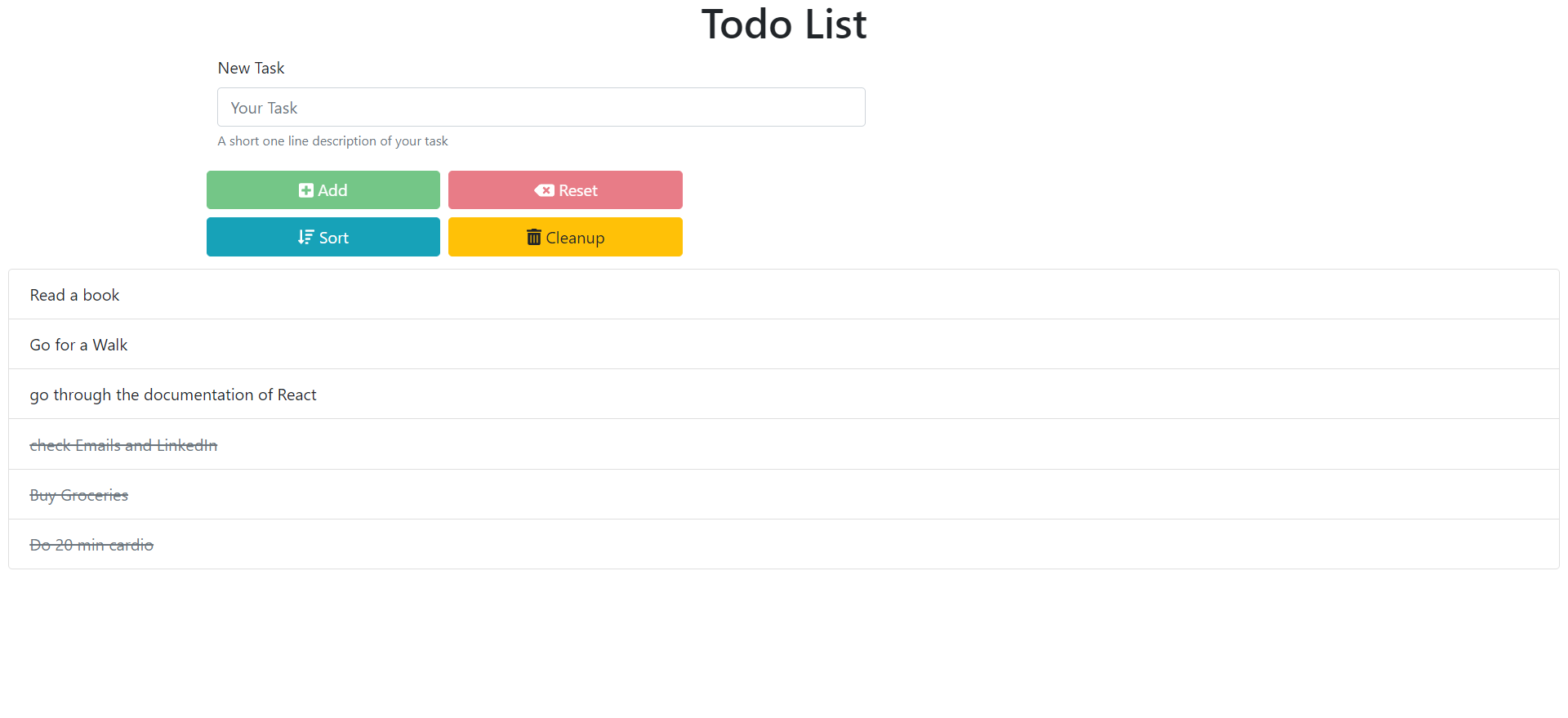This screenshot has height=718, width=1568.
Task: Cleanup completed tasks with yellow button
Action: pos(565,237)
